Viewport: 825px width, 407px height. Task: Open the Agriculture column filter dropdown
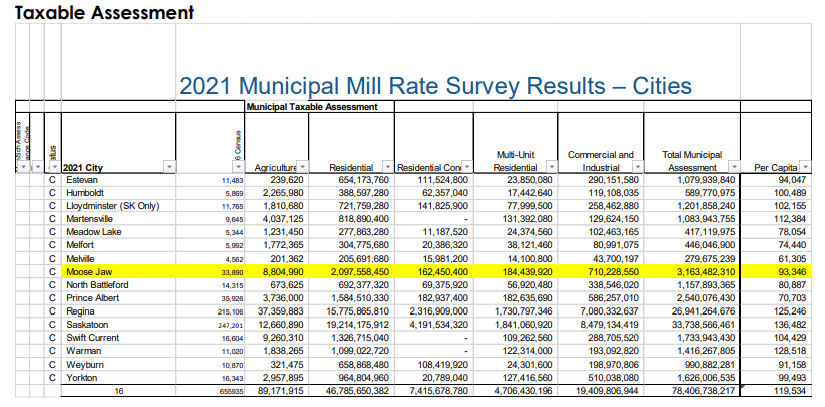(x=302, y=167)
